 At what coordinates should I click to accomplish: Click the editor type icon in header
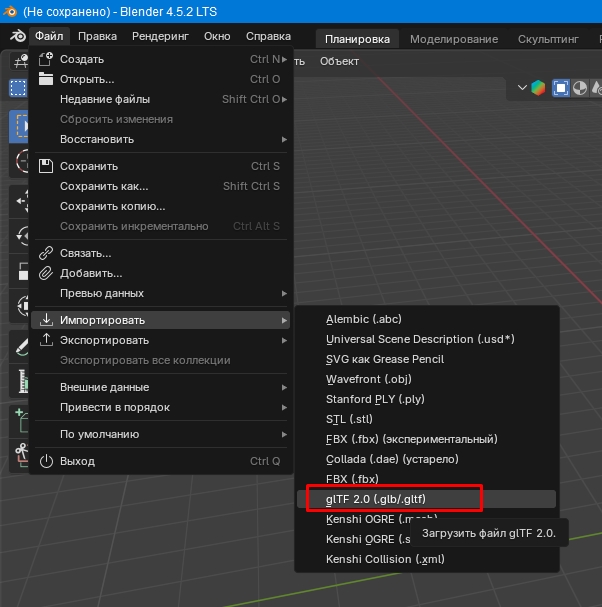(x=19, y=61)
